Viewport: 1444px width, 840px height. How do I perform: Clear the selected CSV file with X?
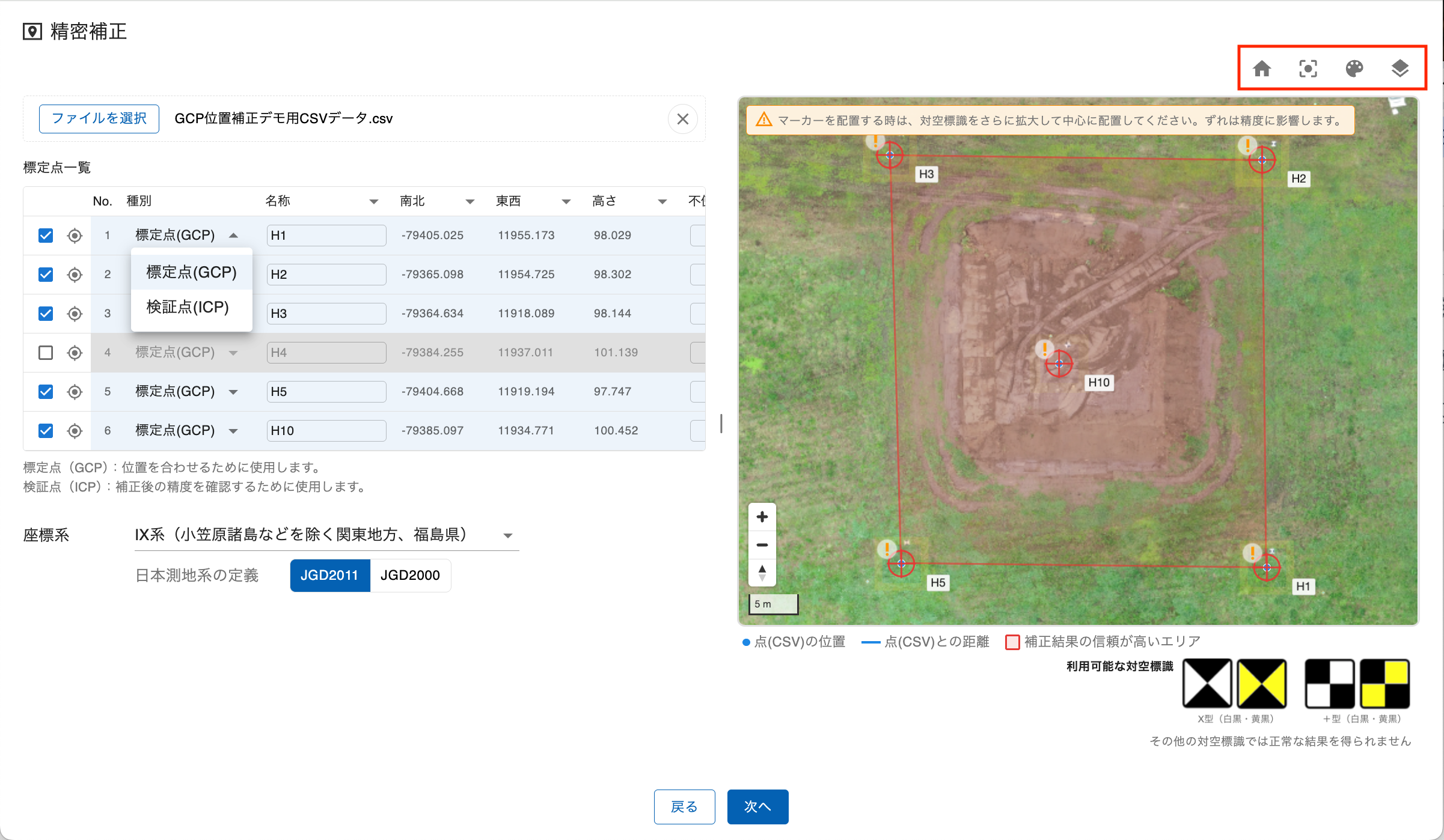click(682, 119)
